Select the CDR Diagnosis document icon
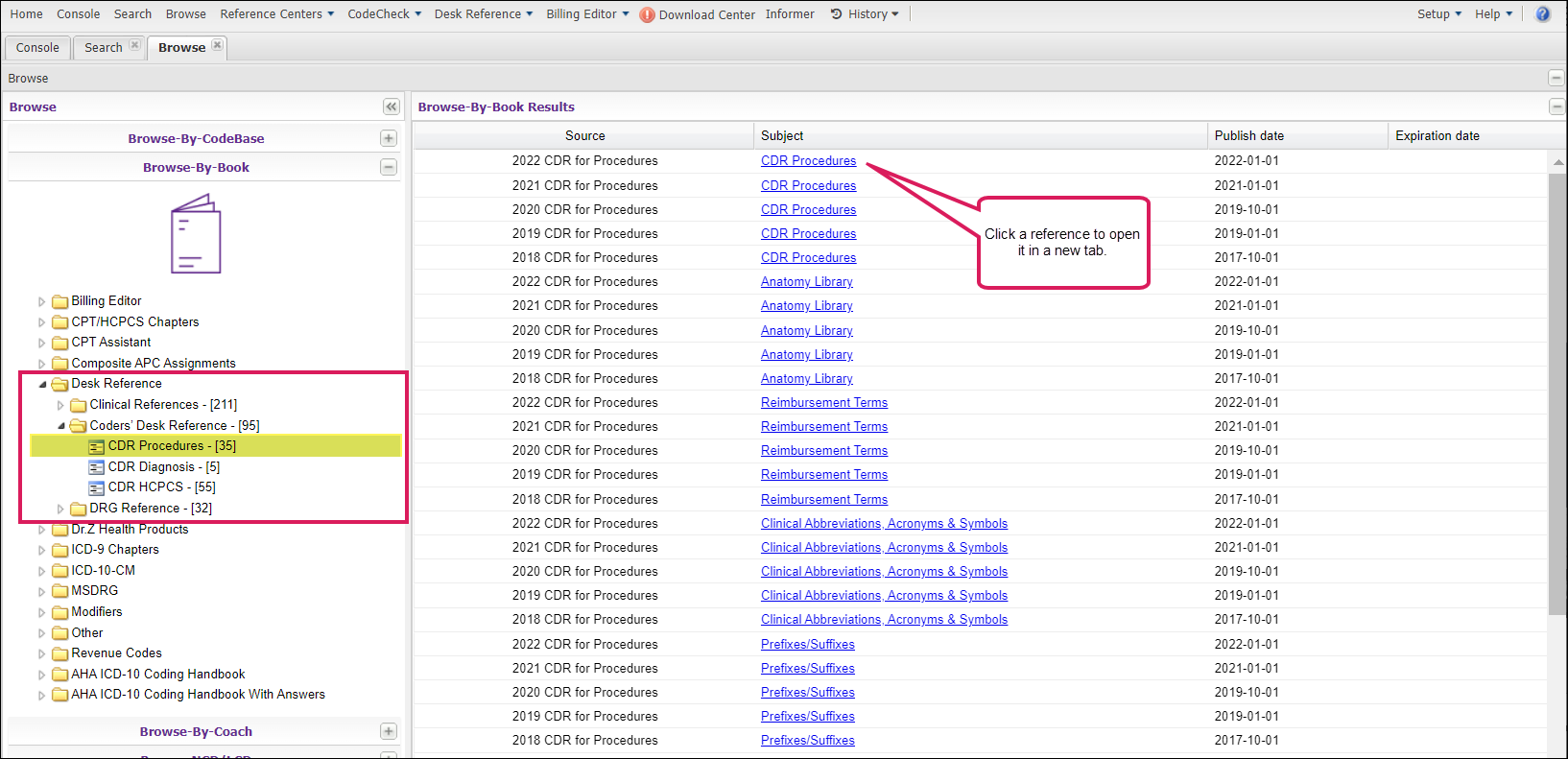This screenshot has width=1568, height=759. 96,467
